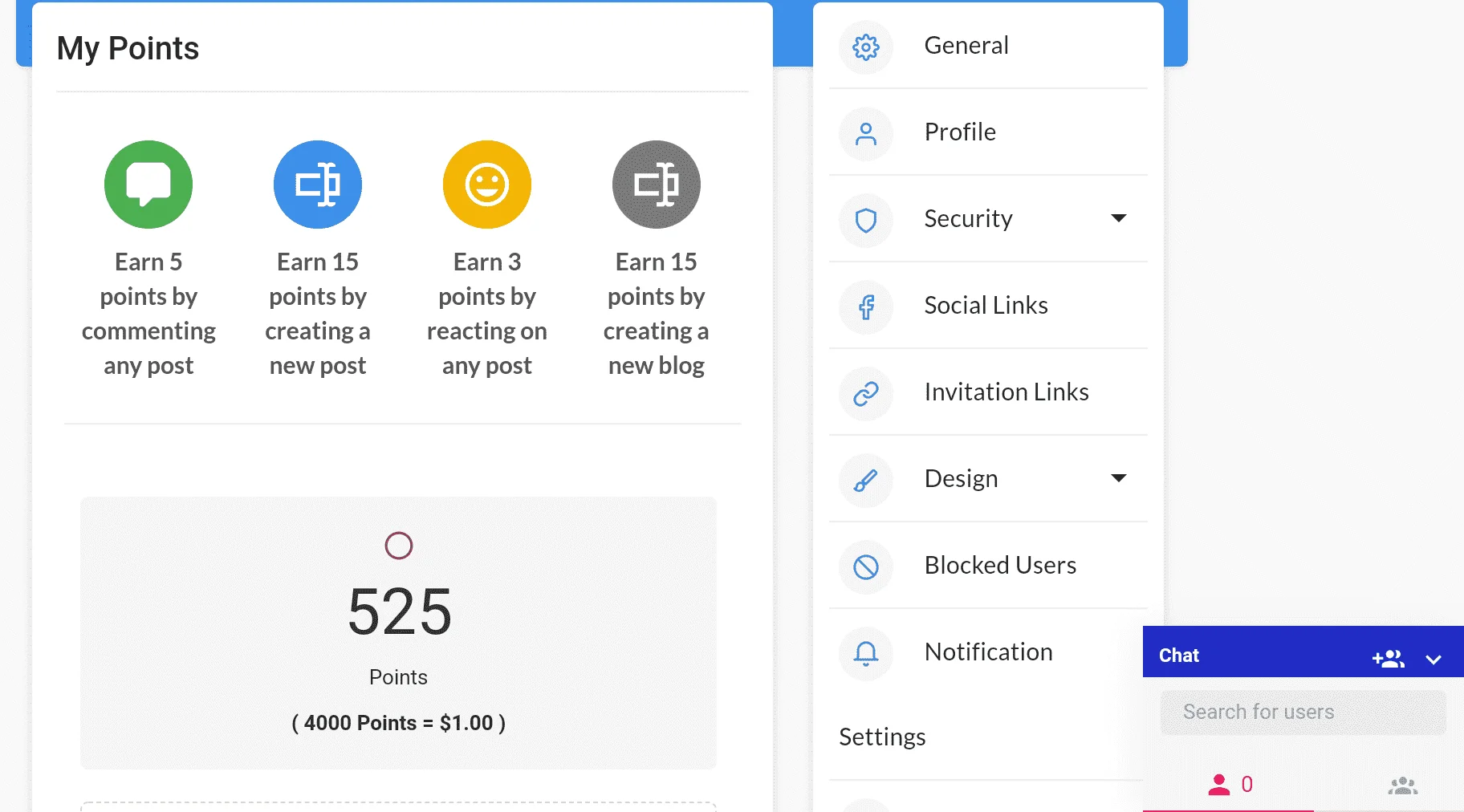The height and width of the screenshot is (812, 1464).
Task: Expand the Design submenu arrow
Action: point(1119,478)
